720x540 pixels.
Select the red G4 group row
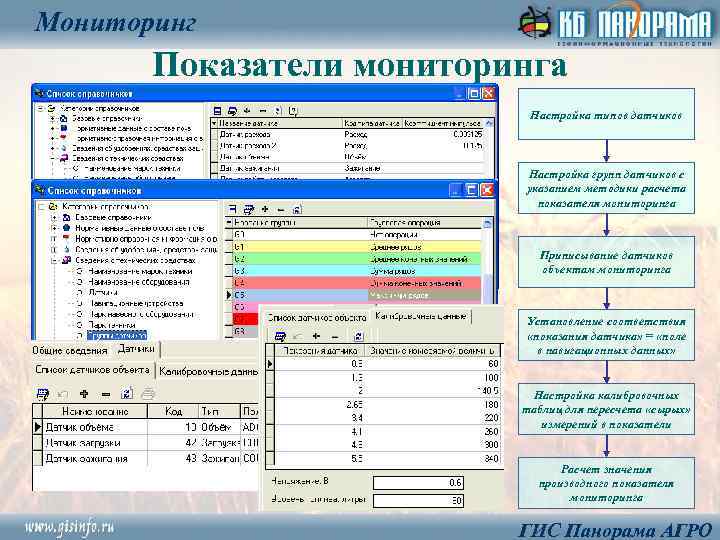[357, 283]
